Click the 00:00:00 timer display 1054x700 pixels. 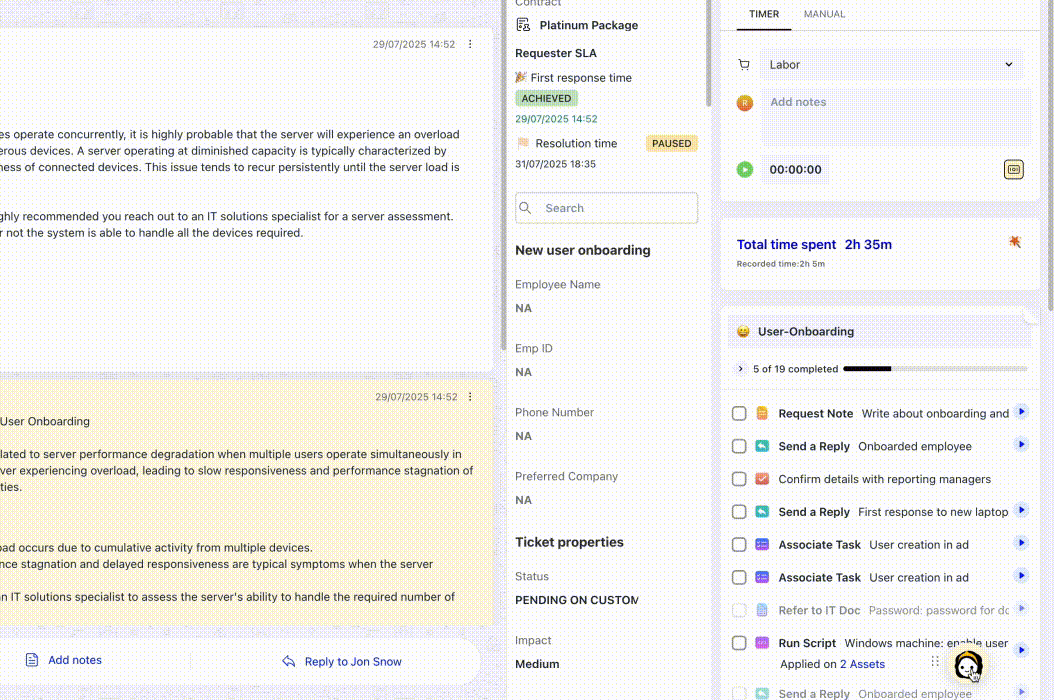pos(795,169)
